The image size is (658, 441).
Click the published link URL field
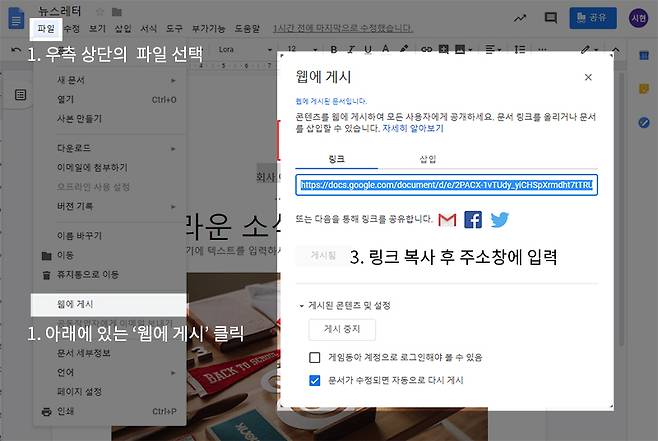tap(446, 185)
